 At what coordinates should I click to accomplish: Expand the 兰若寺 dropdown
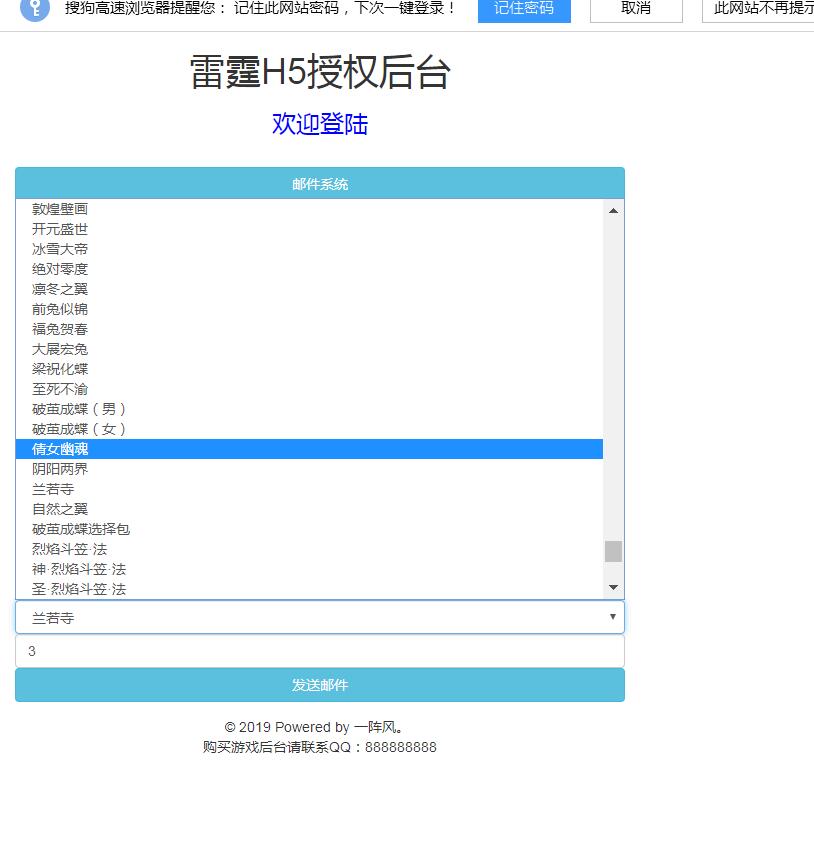click(320, 617)
